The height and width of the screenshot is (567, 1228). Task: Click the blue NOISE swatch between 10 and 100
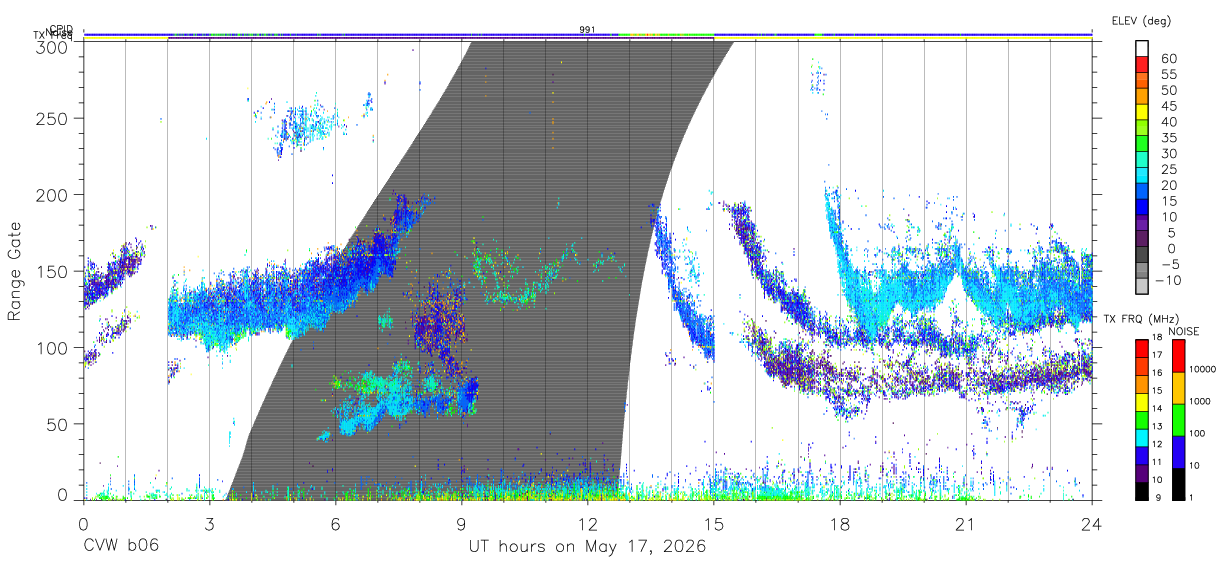(1179, 451)
